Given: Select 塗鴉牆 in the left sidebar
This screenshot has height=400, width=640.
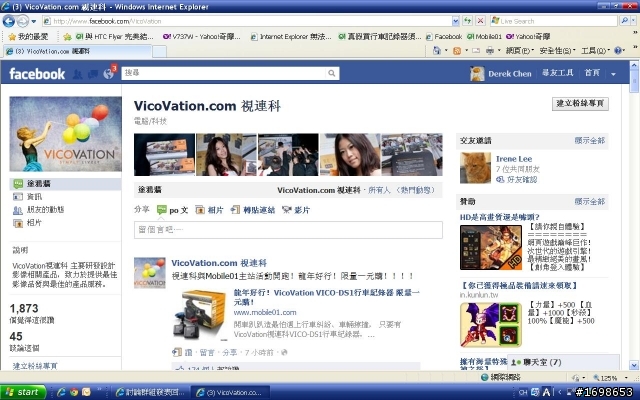Looking at the screenshot, I should [x=65, y=184].
